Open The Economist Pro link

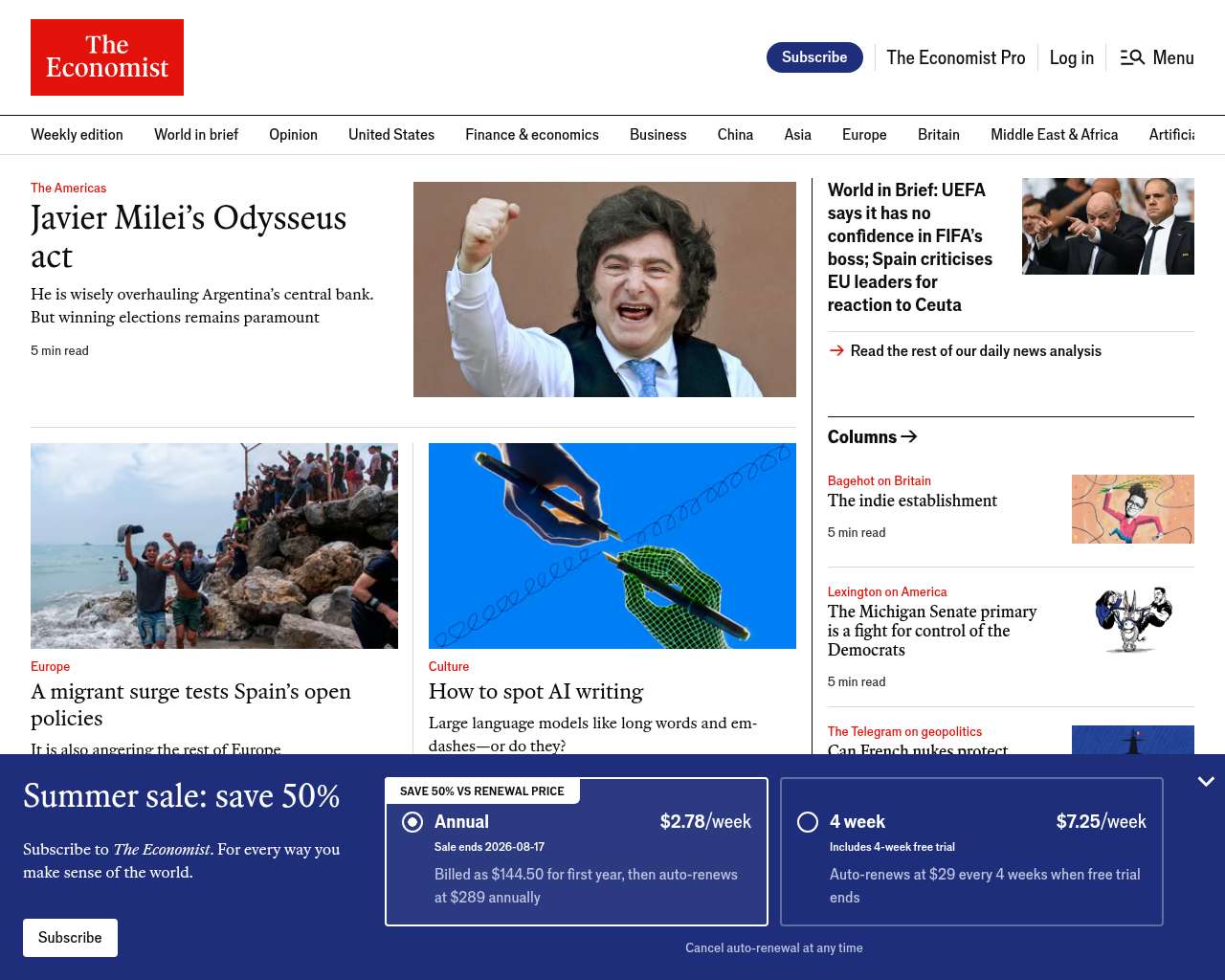click(x=955, y=57)
